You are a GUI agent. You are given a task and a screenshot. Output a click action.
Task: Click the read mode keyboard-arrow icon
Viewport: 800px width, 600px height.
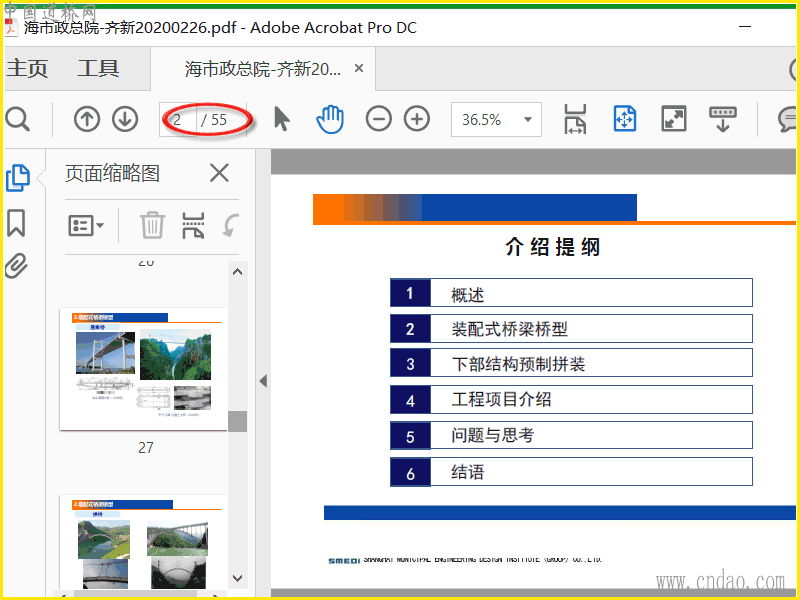point(722,119)
